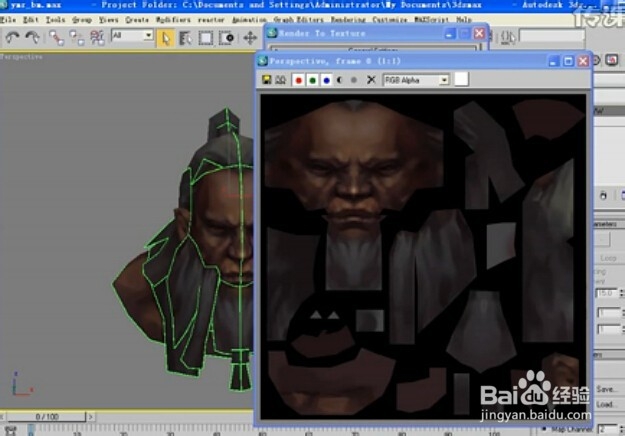
Task: Open the Group menu
Action: (x=82, y=20)
